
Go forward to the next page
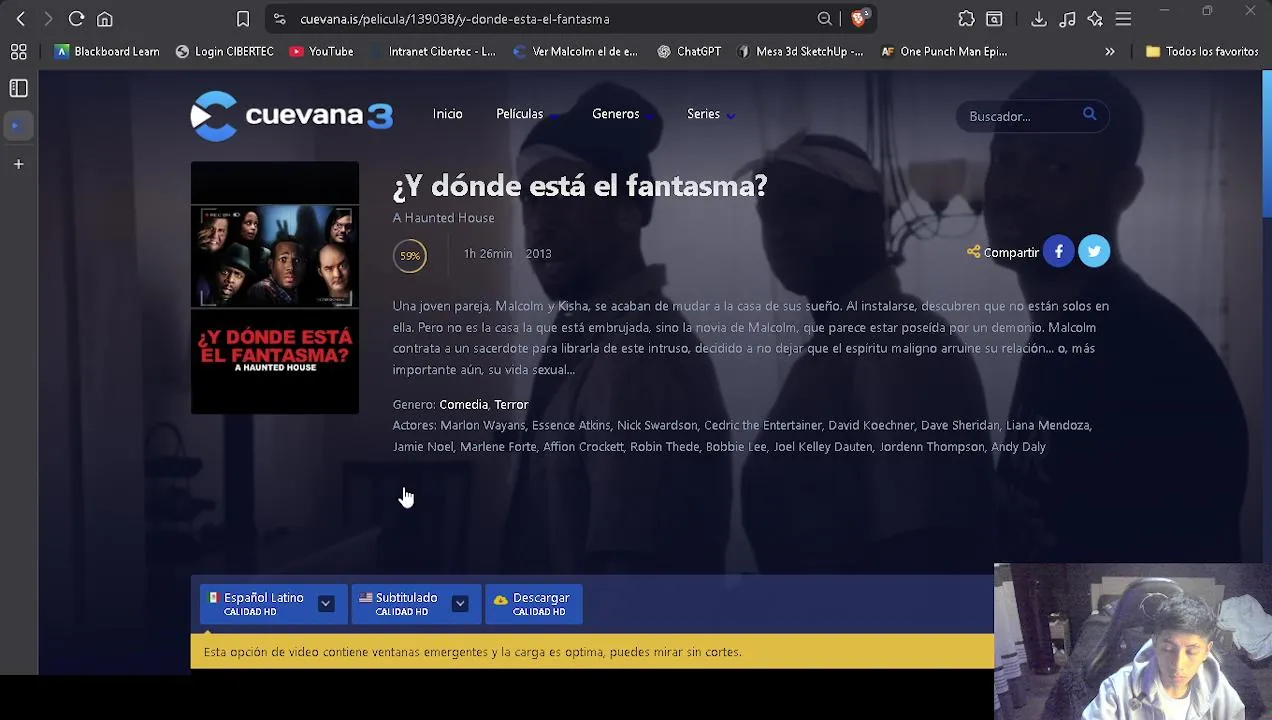coord(48,19)
